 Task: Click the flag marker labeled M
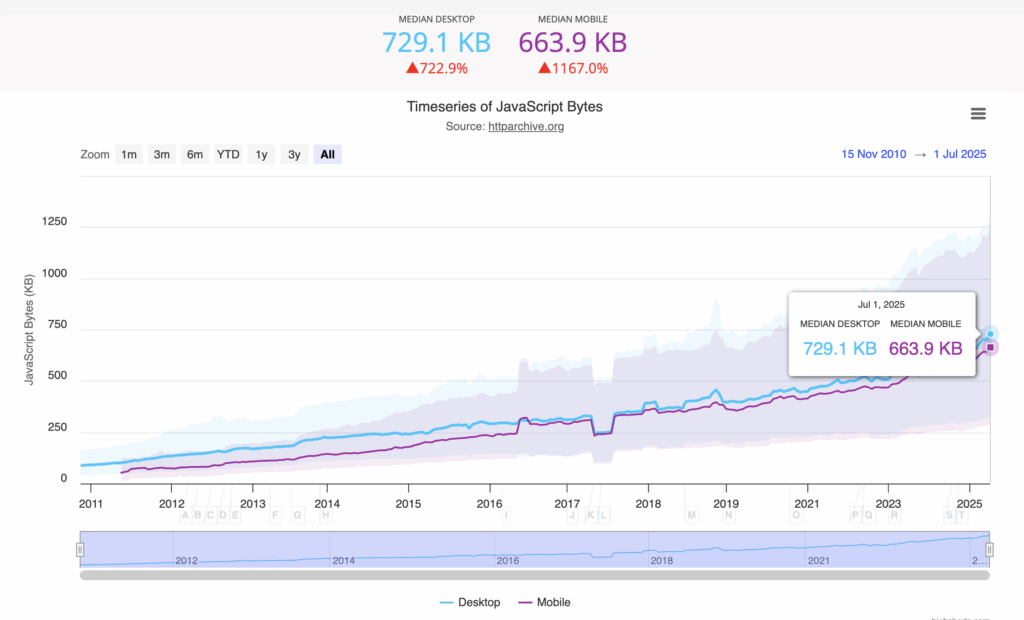click(x=691, y=515)
